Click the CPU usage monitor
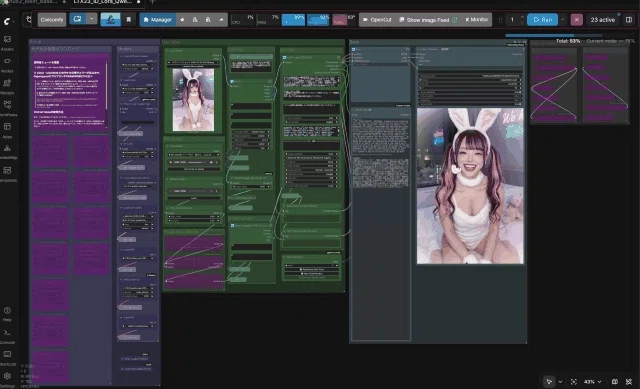 coord(242,20)
